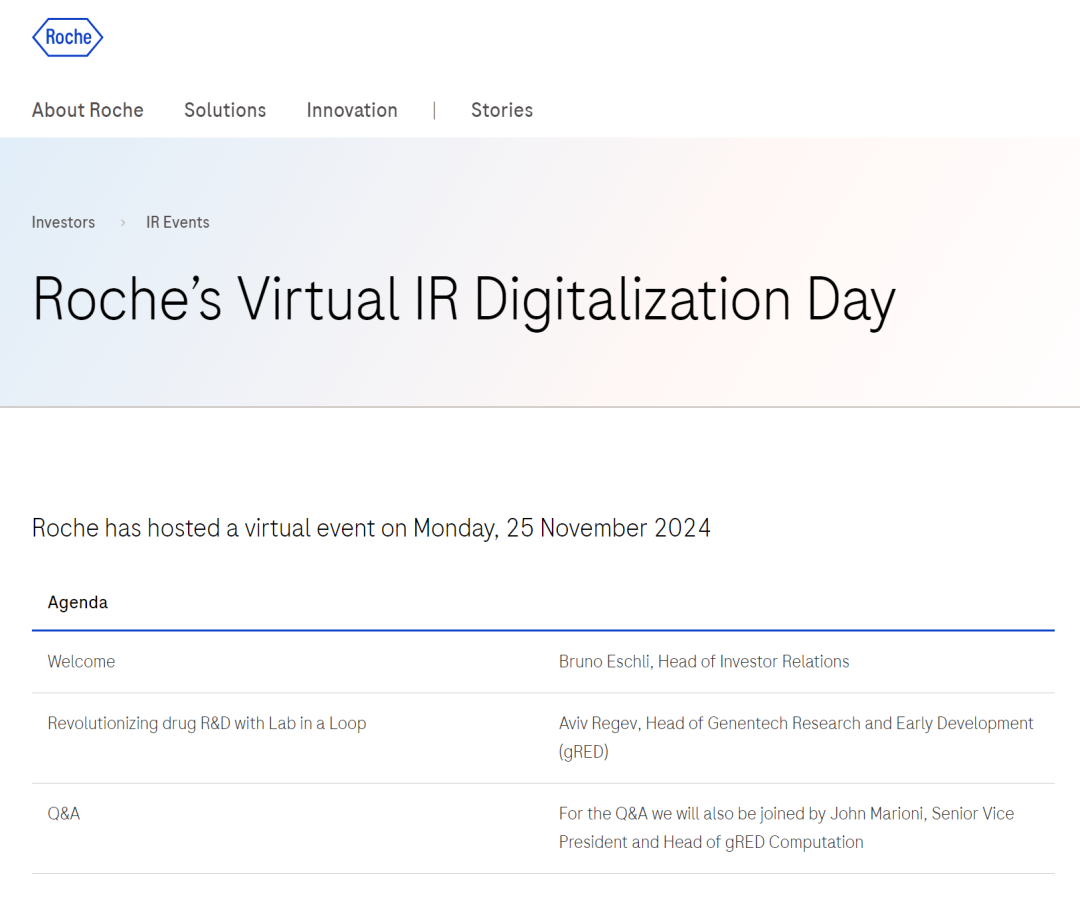Click the Aviv Regev speaker text
This screenshot has height=923, width=1080.
click(x=796, y=738)
